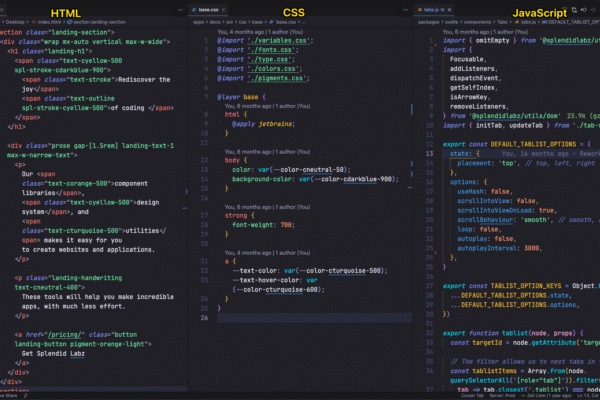Viewport: 600px width, 400px height.
Task: Select line number 26 in the CSS gutter
Action: pyautogui.click(x=204, y=318)
